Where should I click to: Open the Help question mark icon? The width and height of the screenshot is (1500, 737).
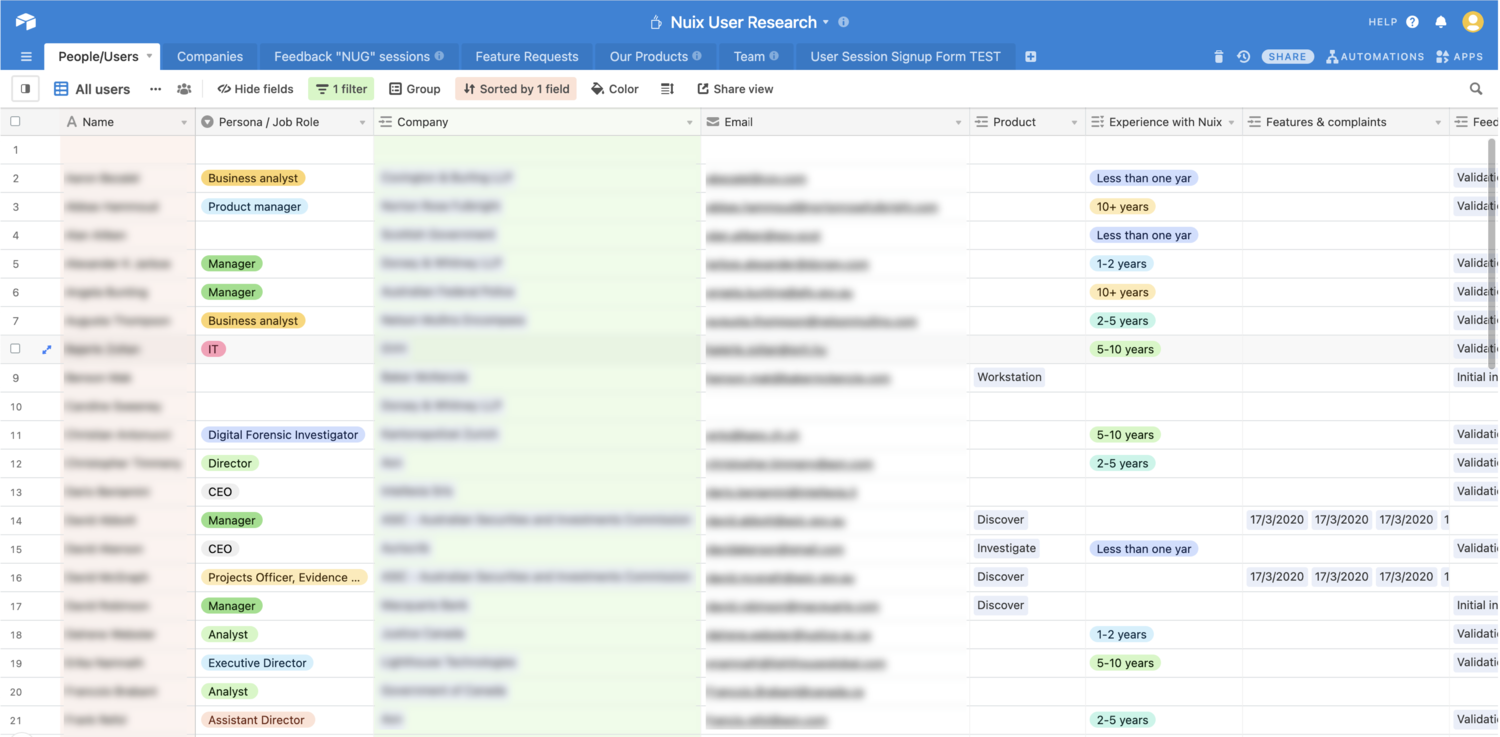[x=1412, y=22]
